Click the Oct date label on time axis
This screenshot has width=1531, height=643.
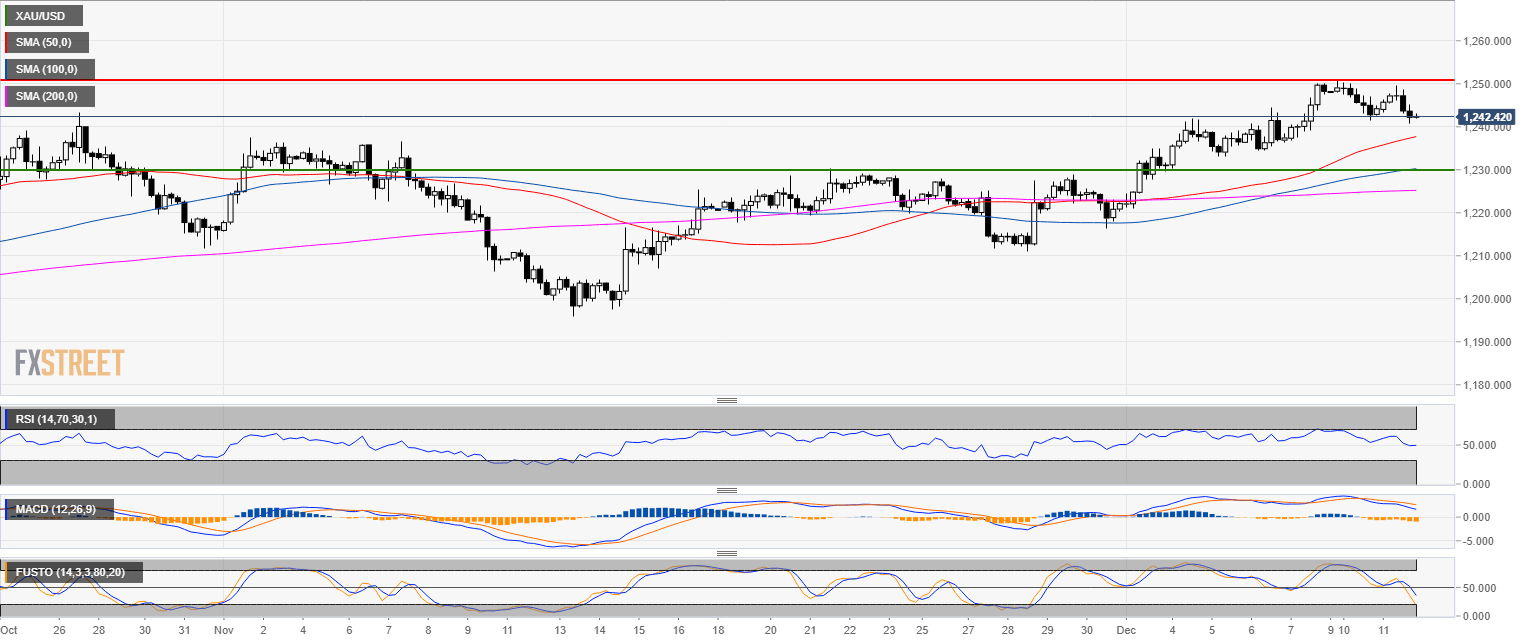10,631
